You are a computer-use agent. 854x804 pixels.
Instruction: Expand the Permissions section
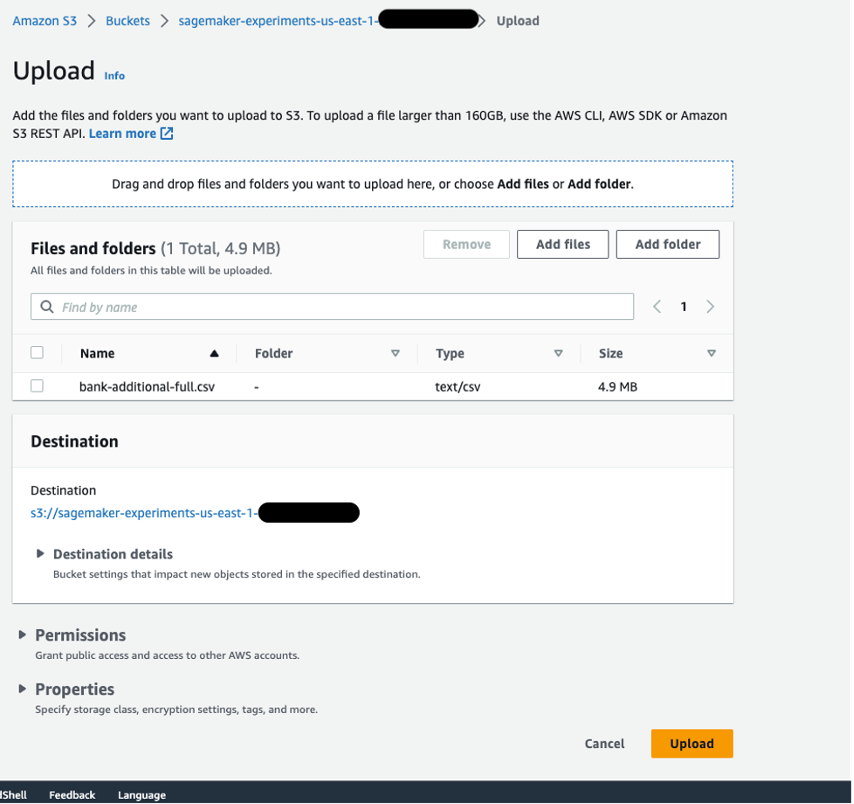pyautogui.click(x=23, y=635)
